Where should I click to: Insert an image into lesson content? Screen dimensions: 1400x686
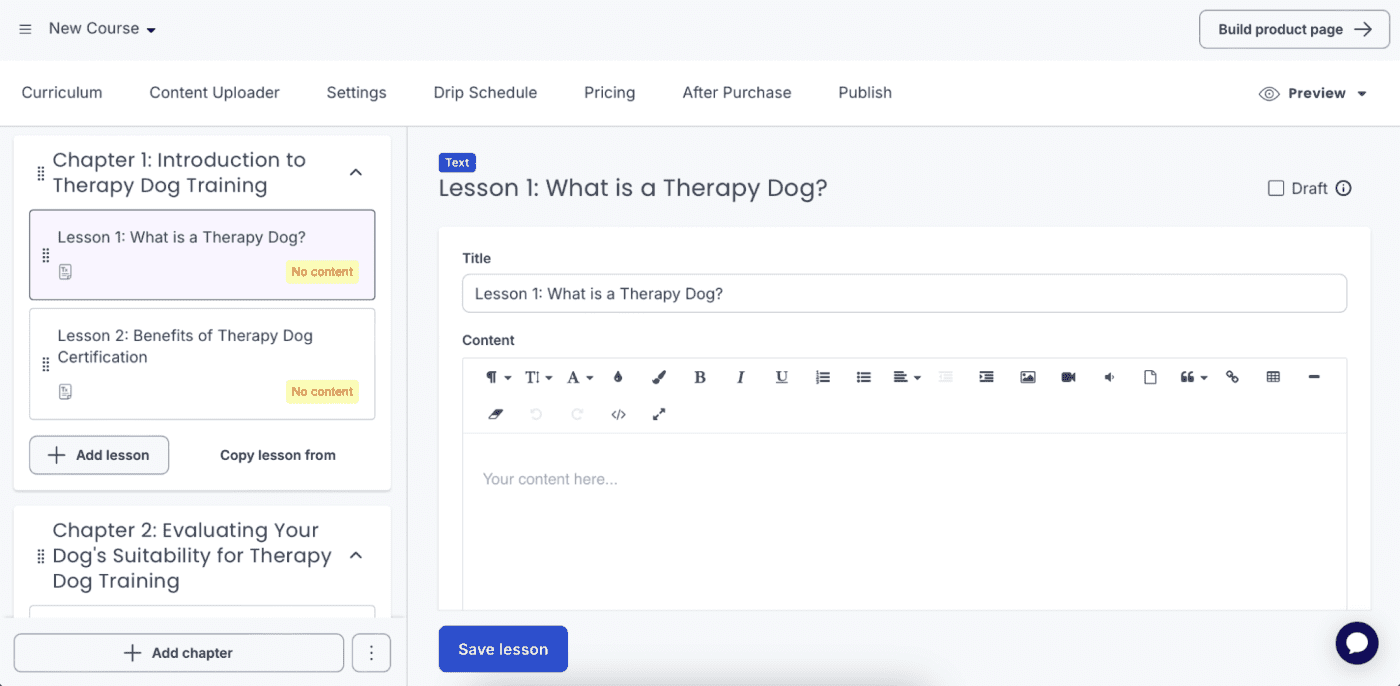(x=1027, y=377)
